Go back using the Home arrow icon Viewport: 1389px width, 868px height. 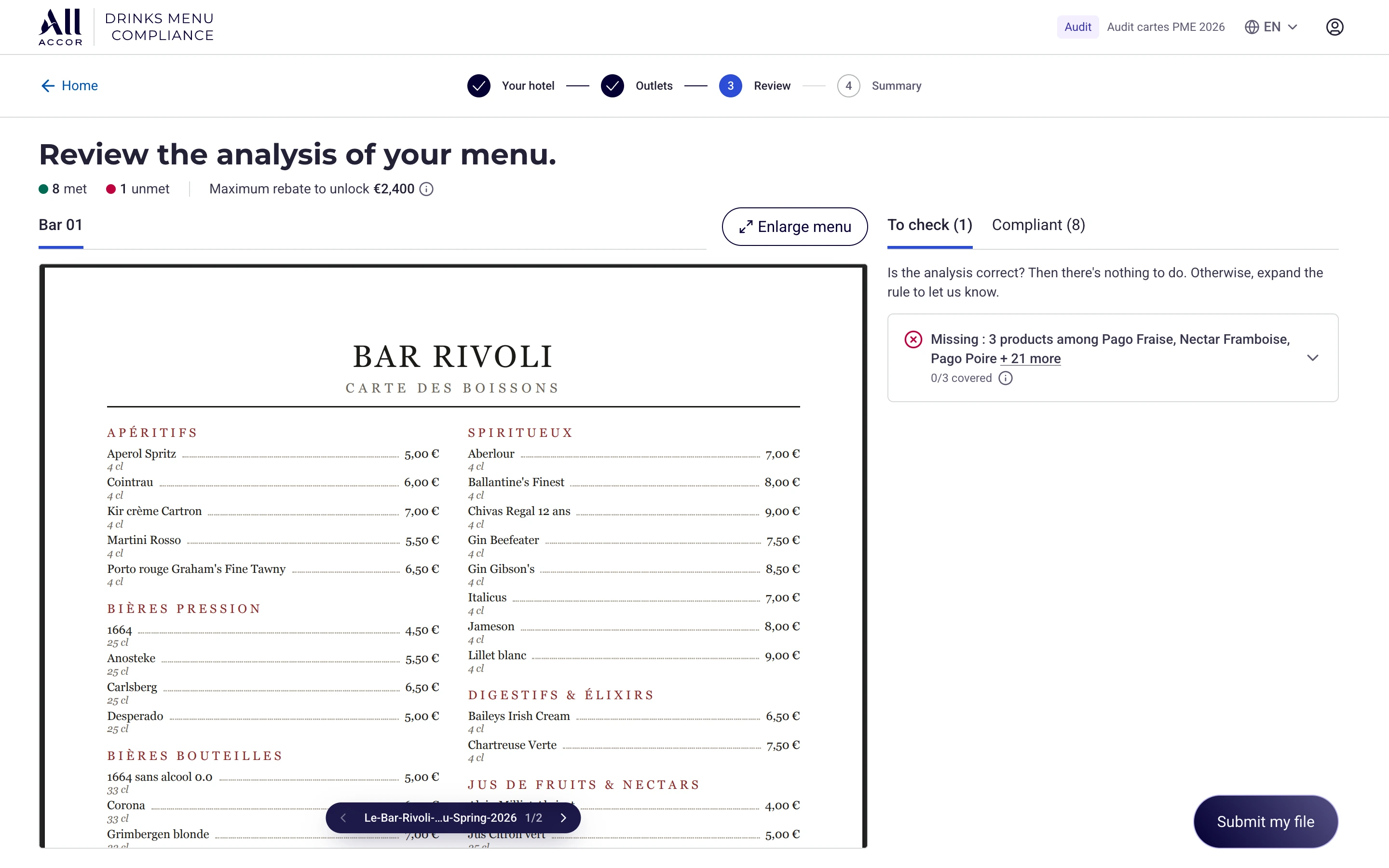click(x=48, y=85)
